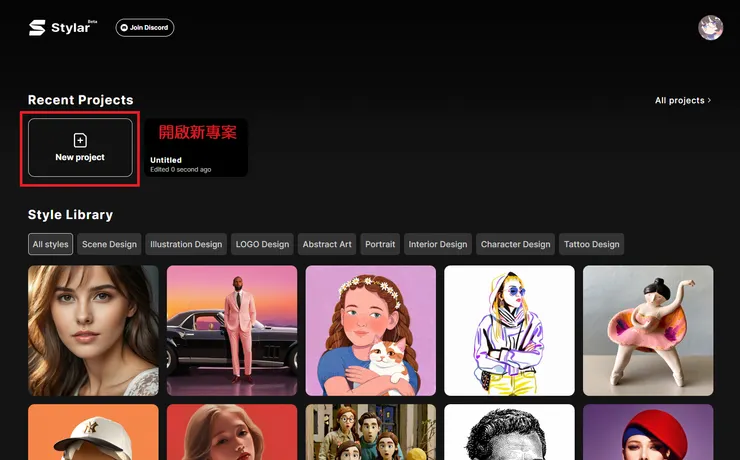740x460 pixels.
Task: Select the All styles filter tab
Action: pyautogui.click(x=50, y=244)
